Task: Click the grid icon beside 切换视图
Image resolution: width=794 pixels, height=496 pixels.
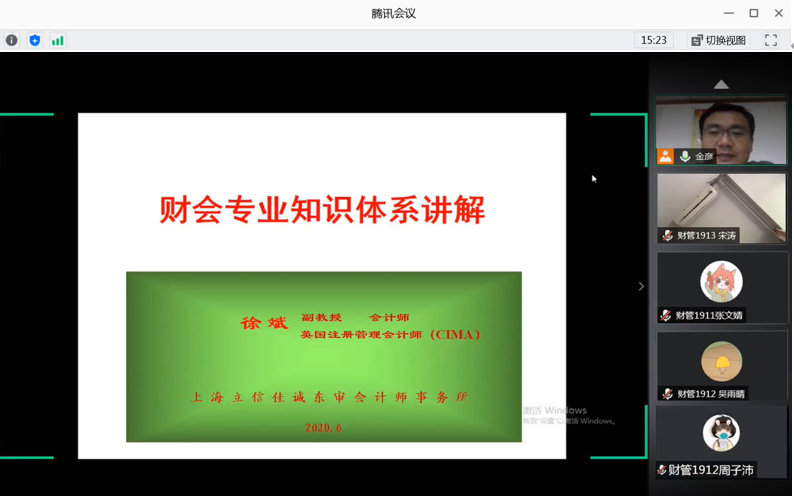Action: tap(697, 41)
